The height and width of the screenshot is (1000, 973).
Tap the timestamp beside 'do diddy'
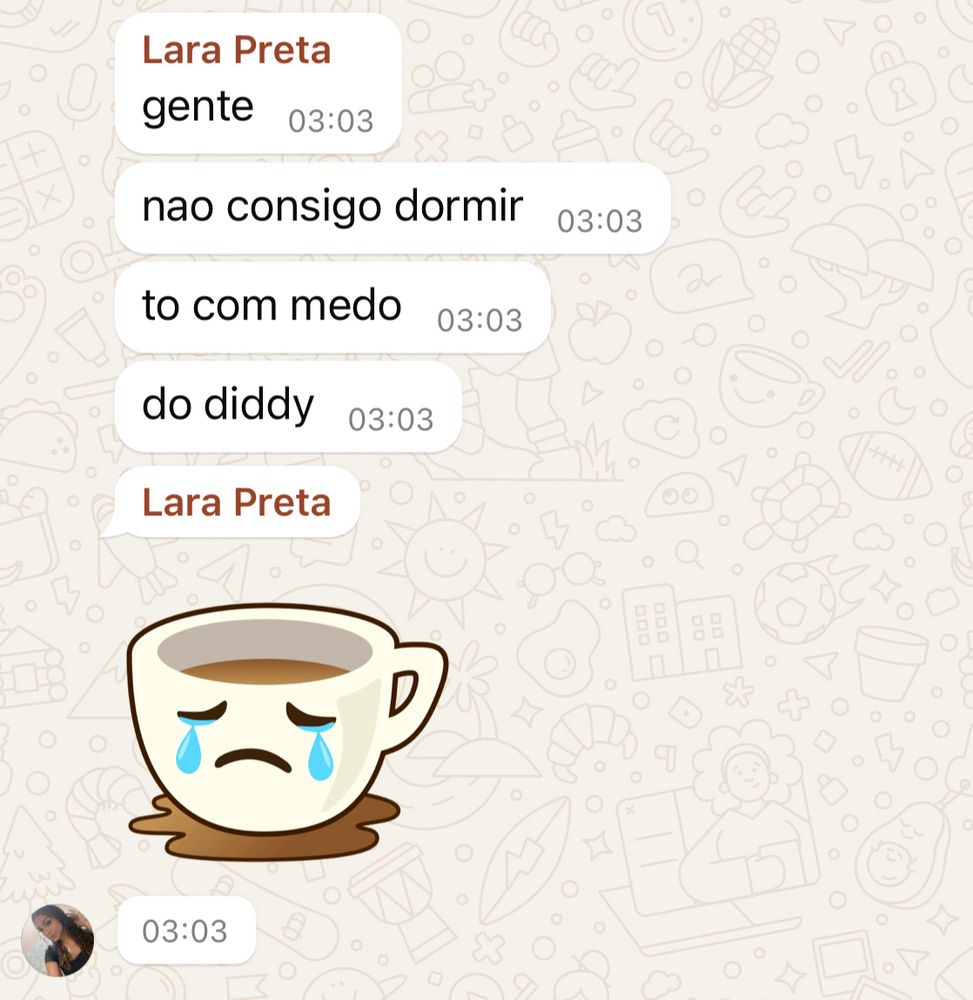[391, 420]
